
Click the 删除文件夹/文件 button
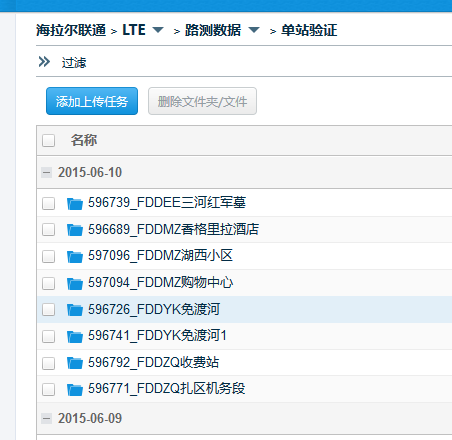pos(202,101)
